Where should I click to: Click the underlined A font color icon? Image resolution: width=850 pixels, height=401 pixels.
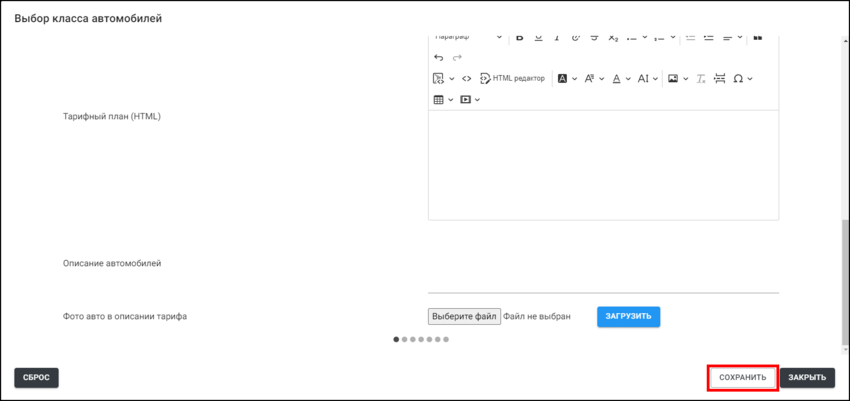coord(615,78)
